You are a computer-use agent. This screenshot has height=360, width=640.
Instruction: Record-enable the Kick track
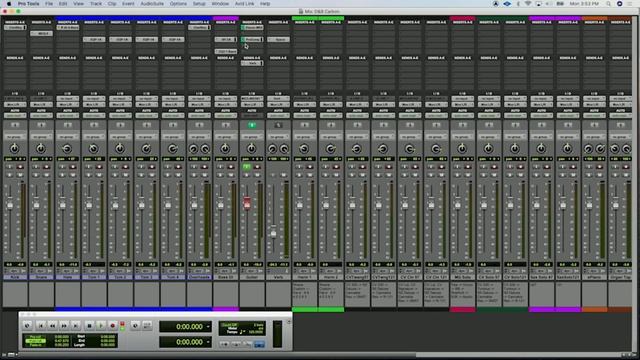pos(20,167)
